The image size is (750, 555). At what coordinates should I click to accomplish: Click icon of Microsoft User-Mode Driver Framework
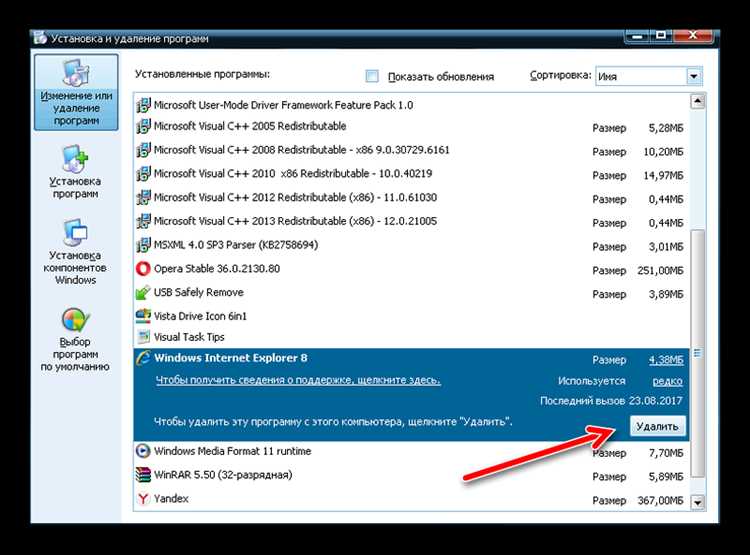point(143,105)
